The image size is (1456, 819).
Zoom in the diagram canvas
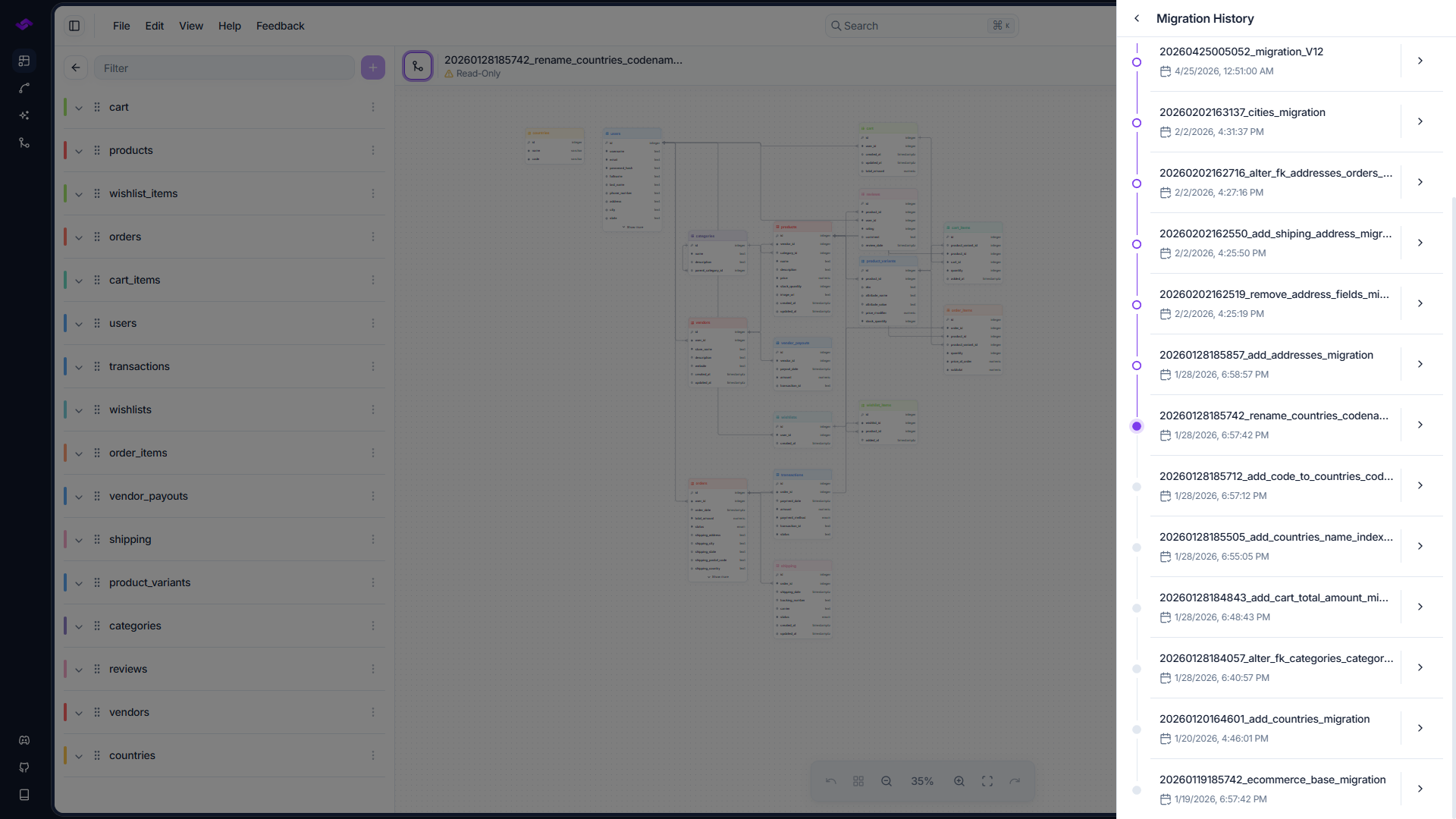pos(959,781)
